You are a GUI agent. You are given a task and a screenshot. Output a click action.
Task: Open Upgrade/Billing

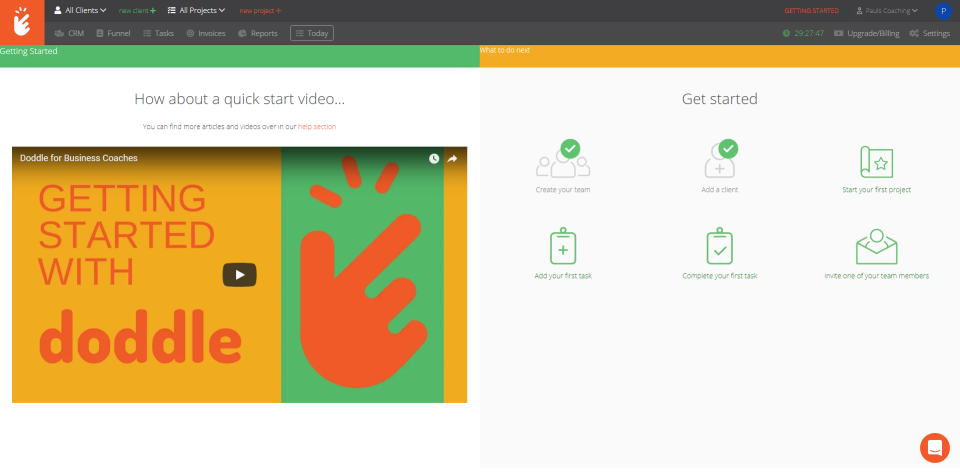[867, 34]
